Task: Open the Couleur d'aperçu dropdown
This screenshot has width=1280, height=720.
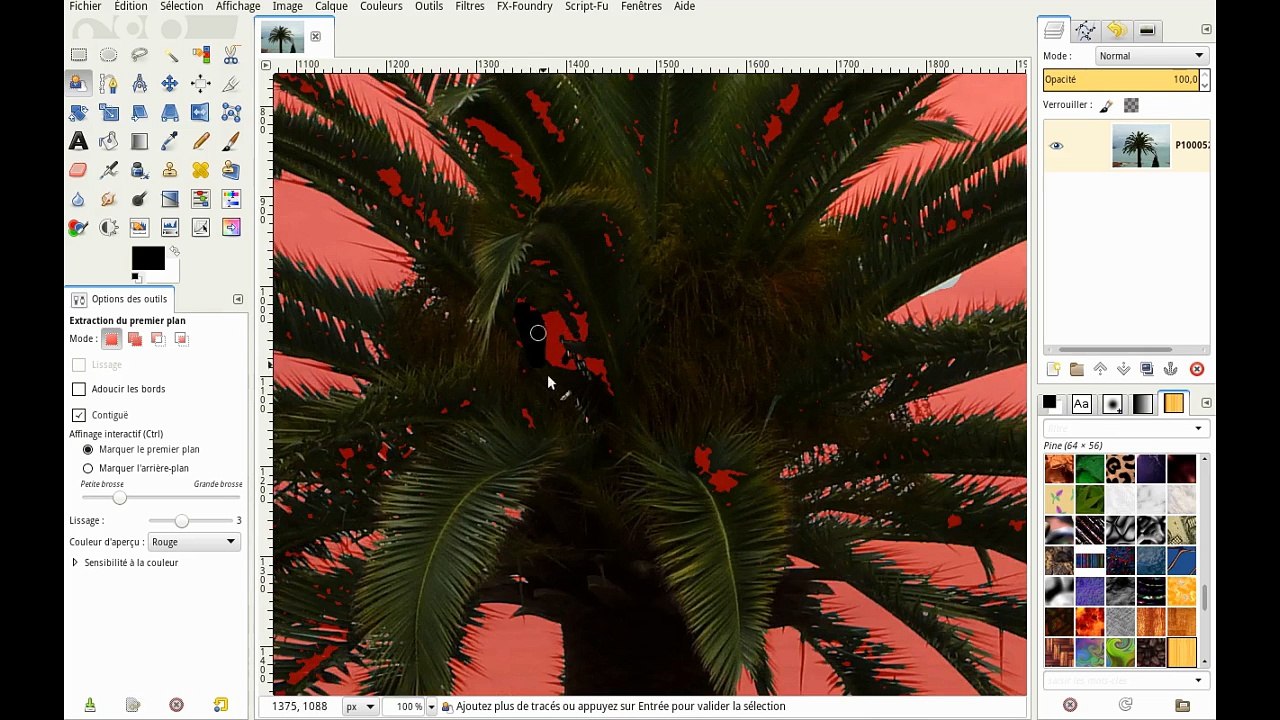Action: point(193,542)
